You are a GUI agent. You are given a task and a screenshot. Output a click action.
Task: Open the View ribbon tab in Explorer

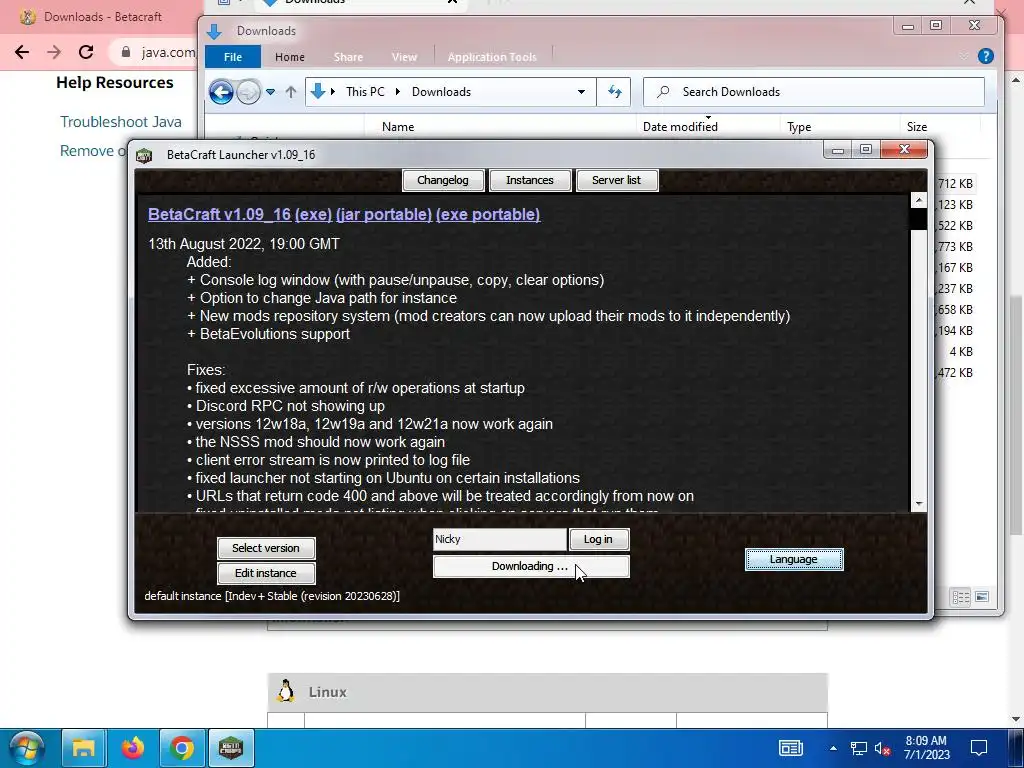coord(404,57)
